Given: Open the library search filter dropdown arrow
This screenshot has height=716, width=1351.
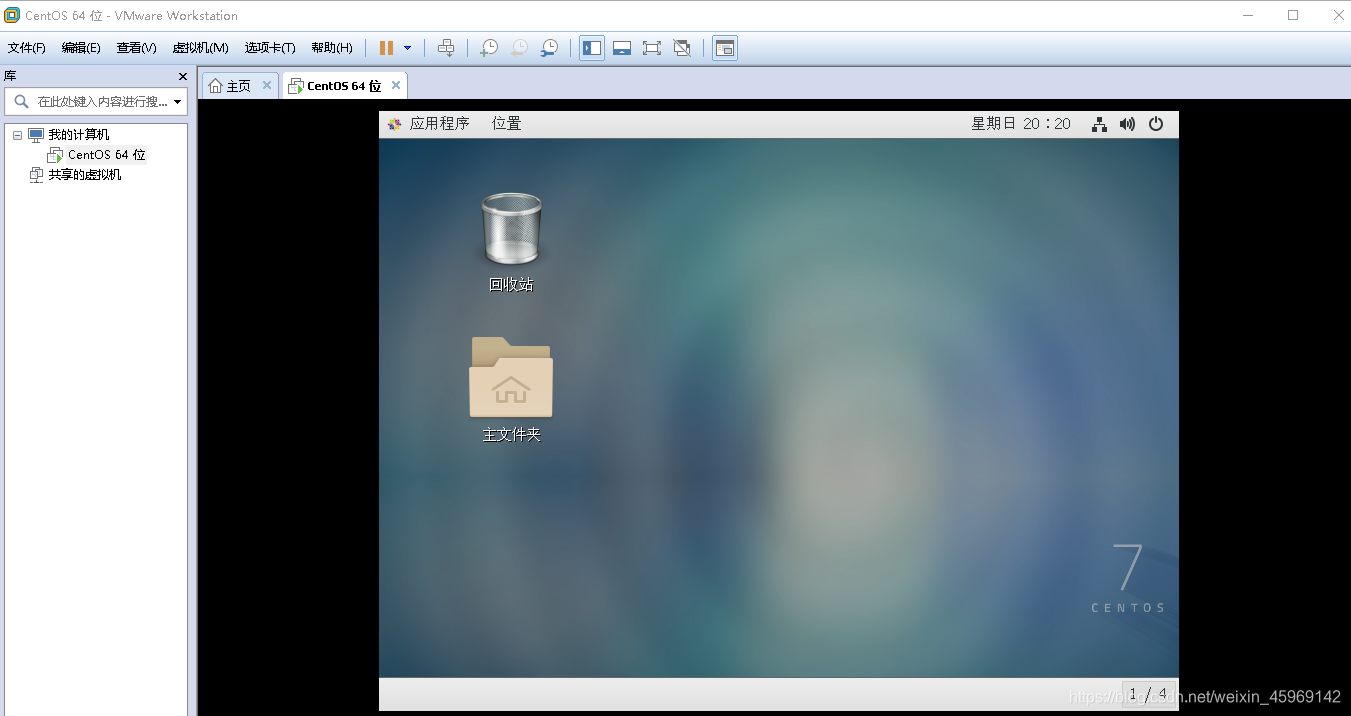Looking at the screenshot, I should click(x=178, y=102).
